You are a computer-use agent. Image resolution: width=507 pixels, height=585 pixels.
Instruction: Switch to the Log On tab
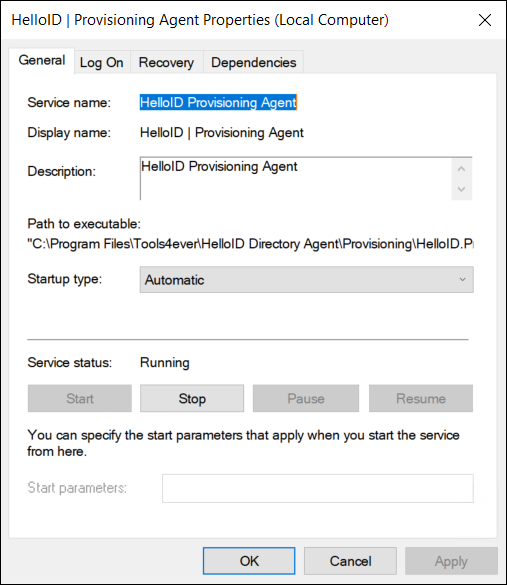[102, 62]
